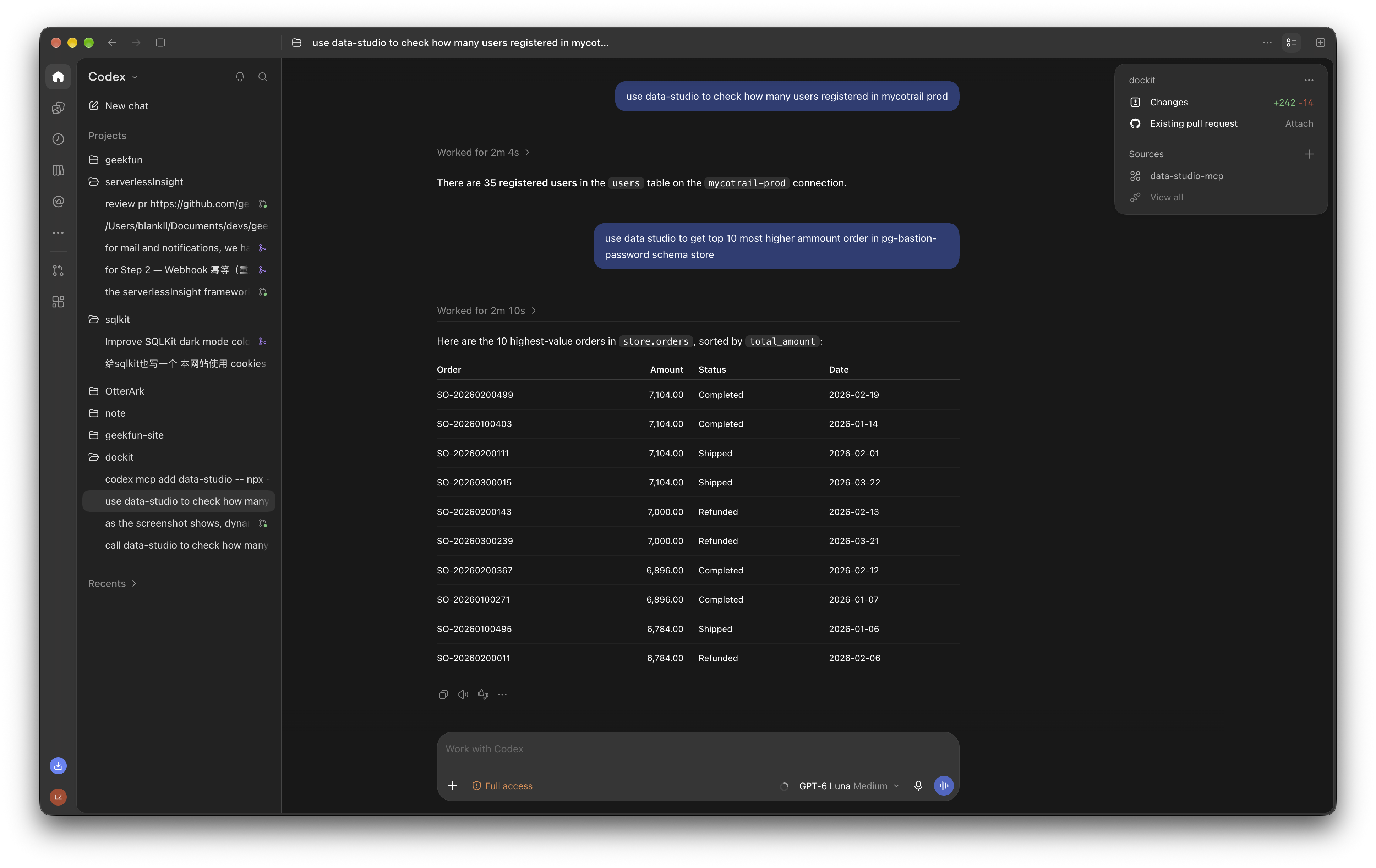Open the data-studio-mcp source
Image resolution: width=1376 pixels, height=868 pixels.
(1221, 176)
